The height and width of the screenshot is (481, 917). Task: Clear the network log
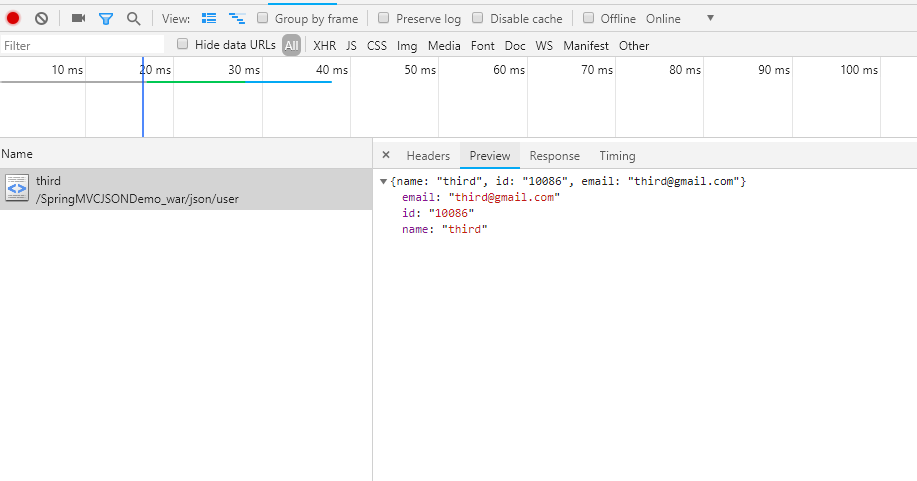click(x=41, y=18)
